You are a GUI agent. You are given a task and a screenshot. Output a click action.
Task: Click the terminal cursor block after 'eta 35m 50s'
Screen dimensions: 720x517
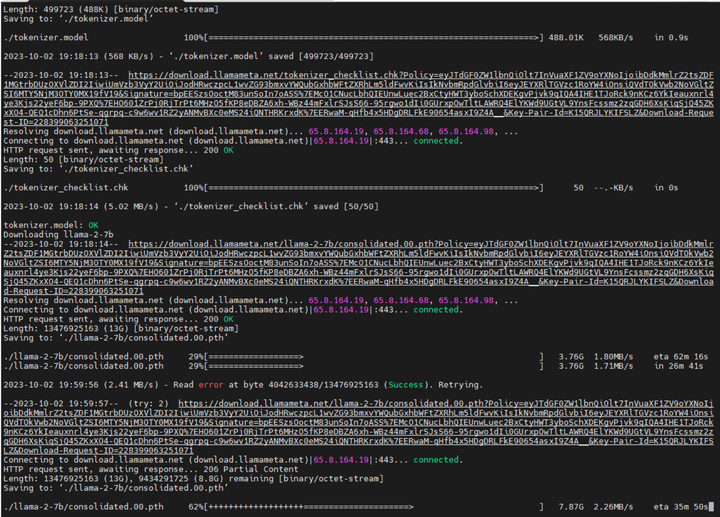[x=711, y=507]
